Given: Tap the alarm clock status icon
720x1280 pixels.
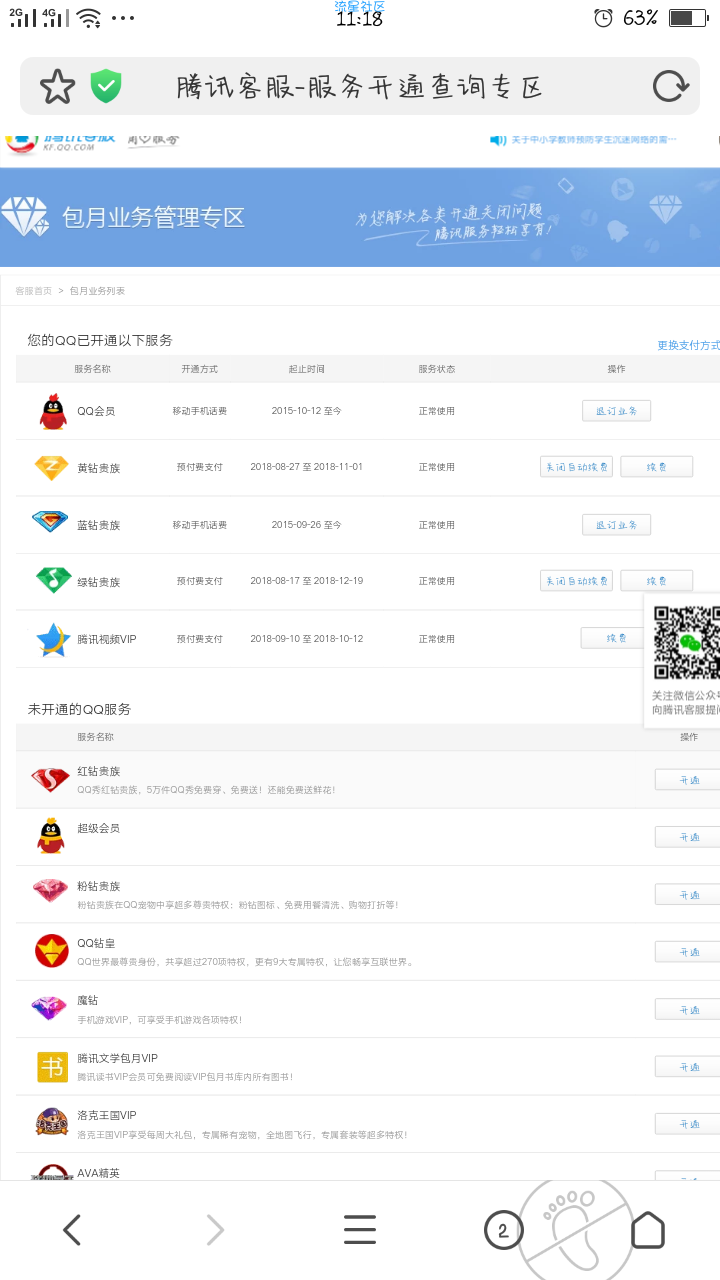Looking at the screenshot, I should (603, 18).
